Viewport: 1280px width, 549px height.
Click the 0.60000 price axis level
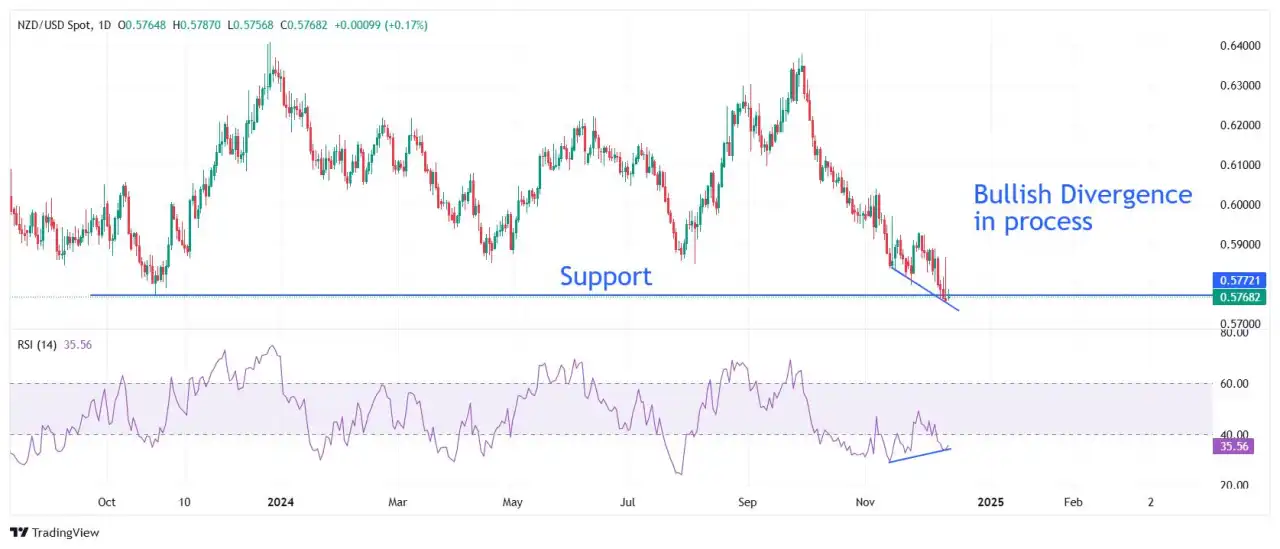(x=1238, y=205)
